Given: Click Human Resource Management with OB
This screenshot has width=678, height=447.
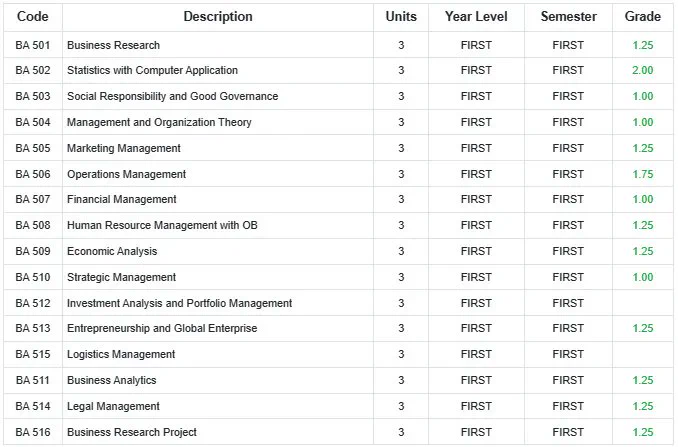Looking at the screenshot, I should click(162, 225).
